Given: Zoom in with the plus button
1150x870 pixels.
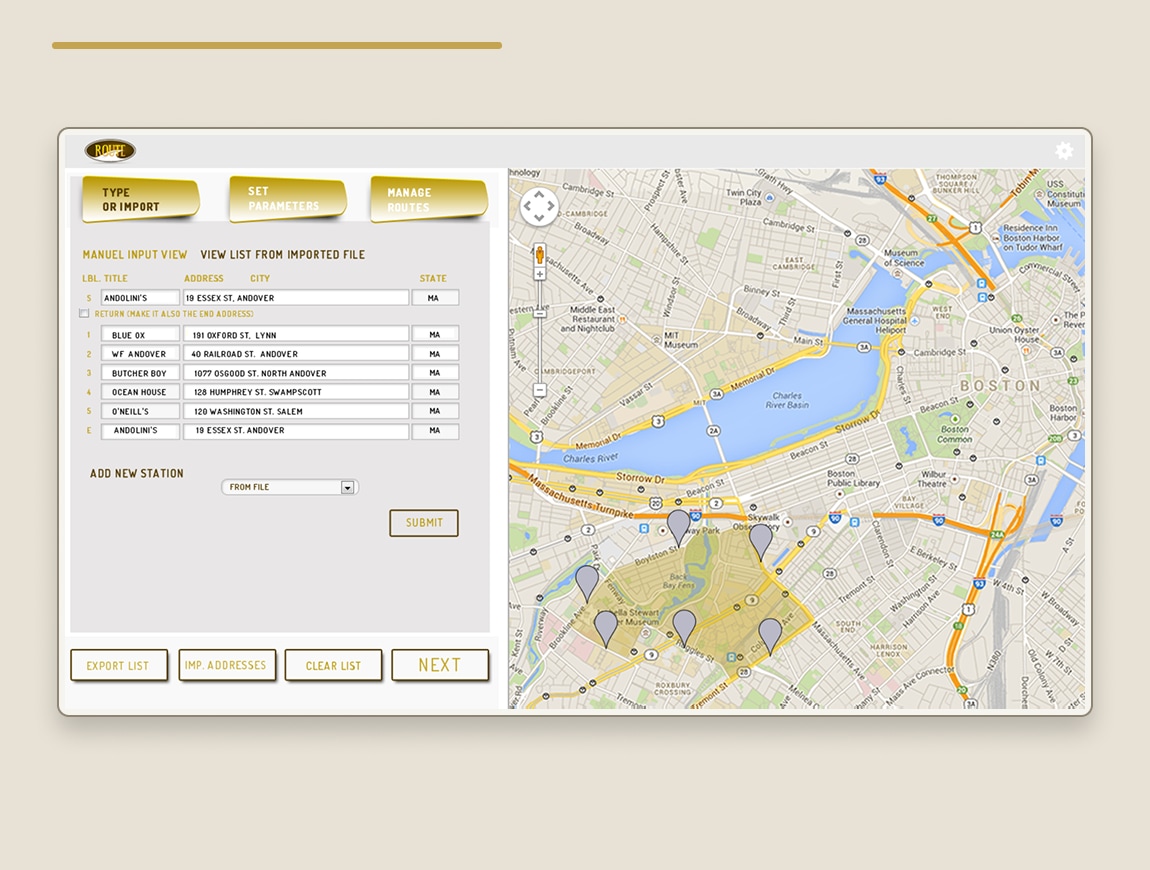Looking at the screenshot, I should [540, 274].
